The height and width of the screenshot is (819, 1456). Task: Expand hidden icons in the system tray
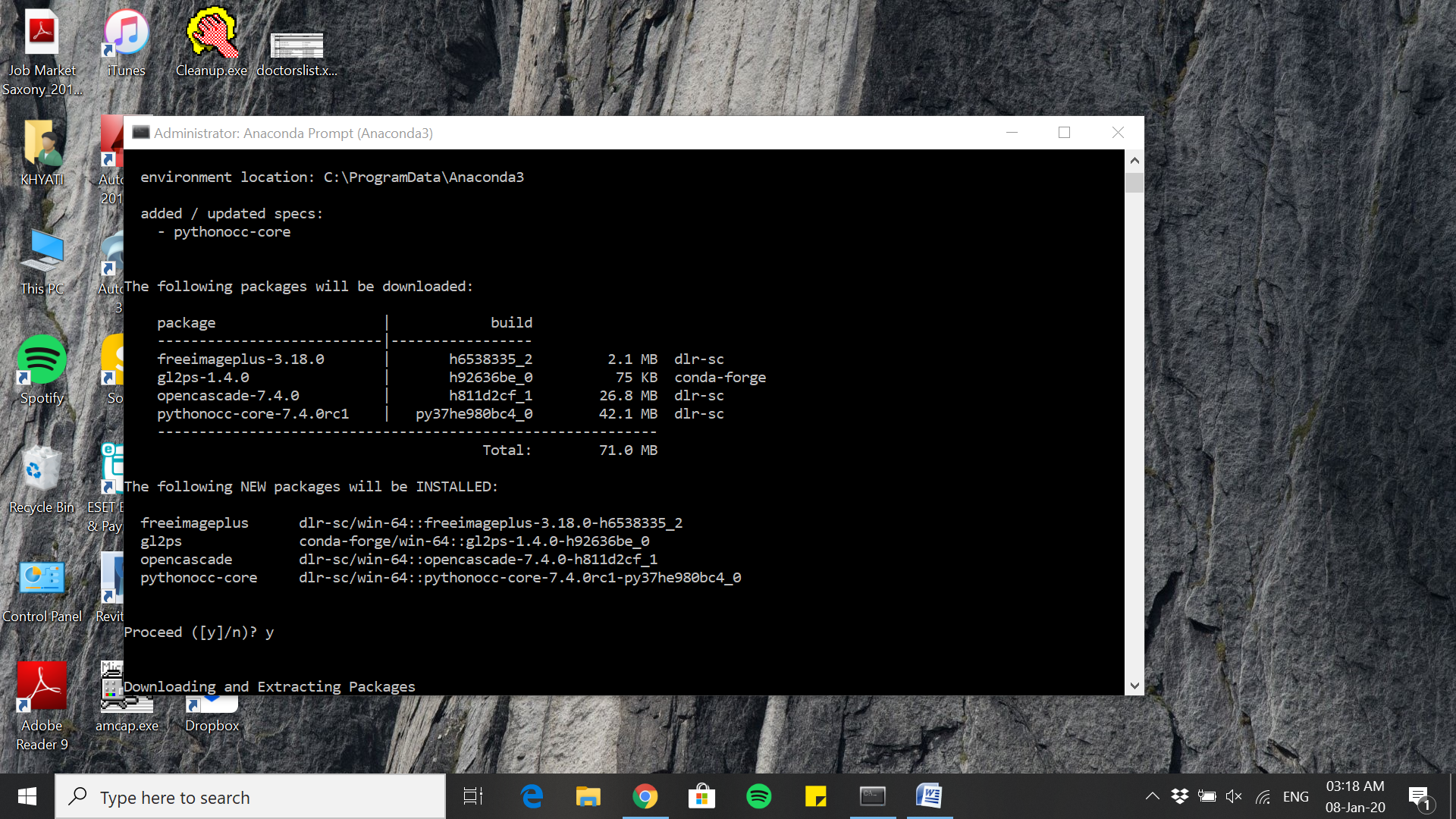[1152, 796]
